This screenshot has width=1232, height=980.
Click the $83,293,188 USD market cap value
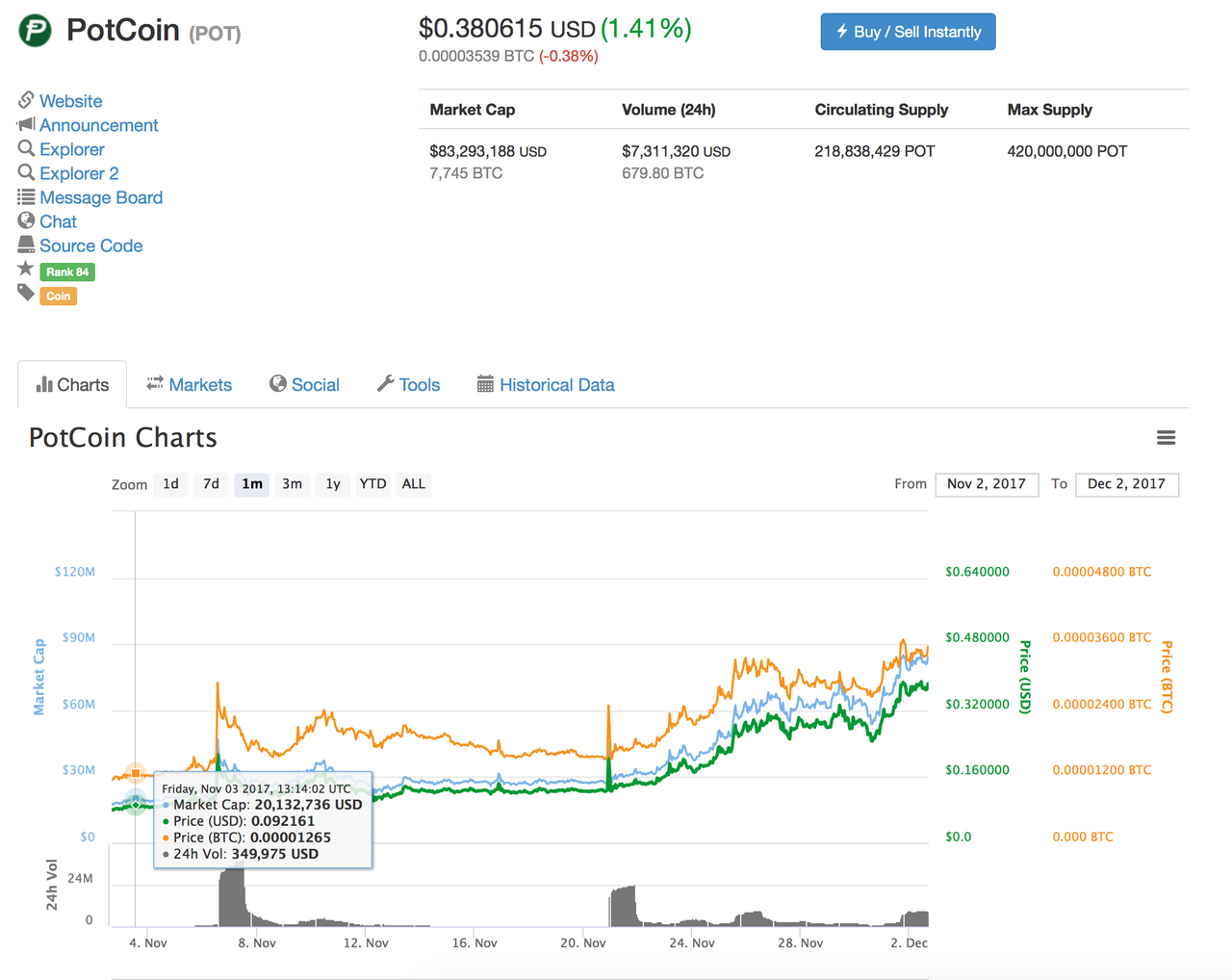(488, 151)
